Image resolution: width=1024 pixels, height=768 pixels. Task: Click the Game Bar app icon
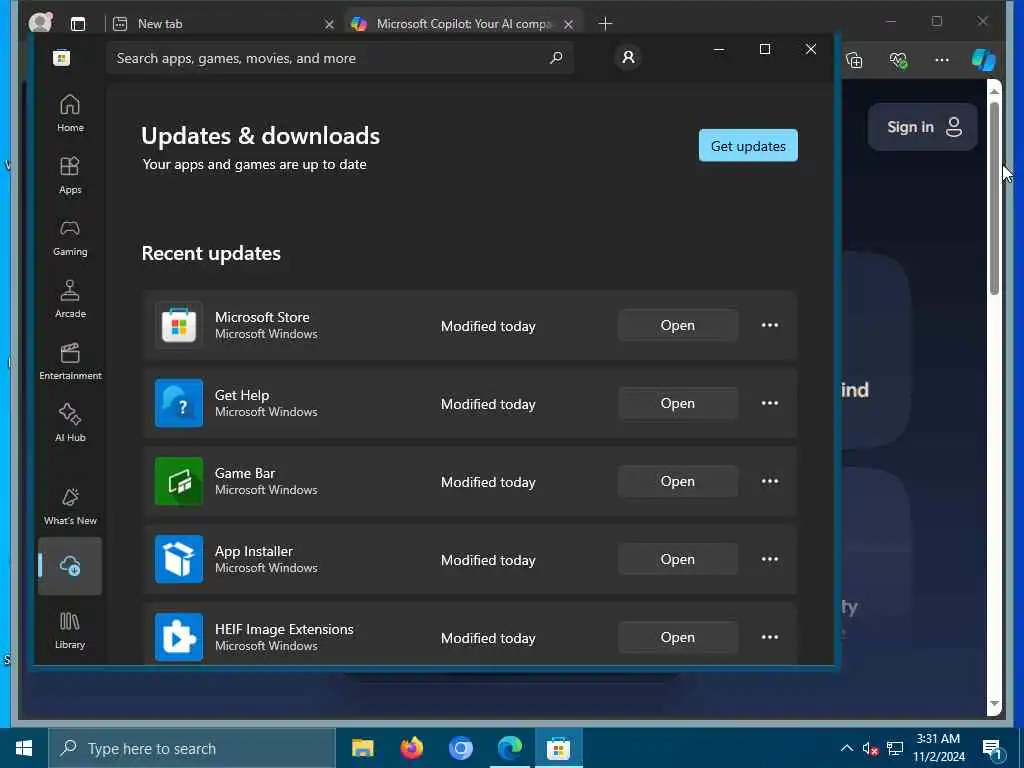pyautogui.click(x=178, y=481)
